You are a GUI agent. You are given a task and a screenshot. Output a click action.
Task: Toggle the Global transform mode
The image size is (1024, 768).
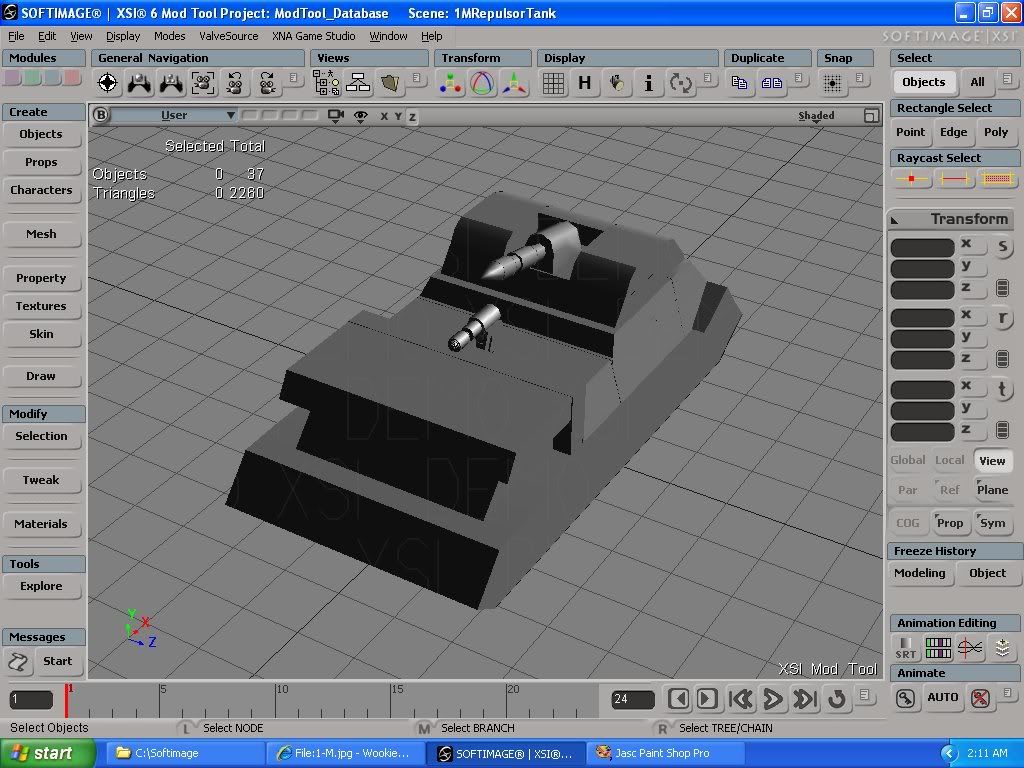908,460
